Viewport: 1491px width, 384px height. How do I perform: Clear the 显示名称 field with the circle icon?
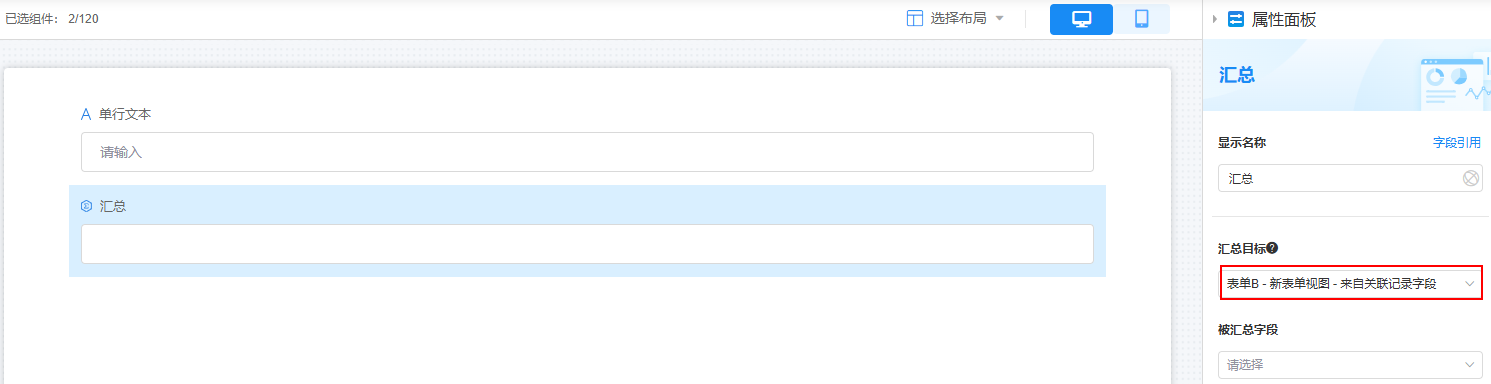pyautogui.click(x=1470, y=178)
